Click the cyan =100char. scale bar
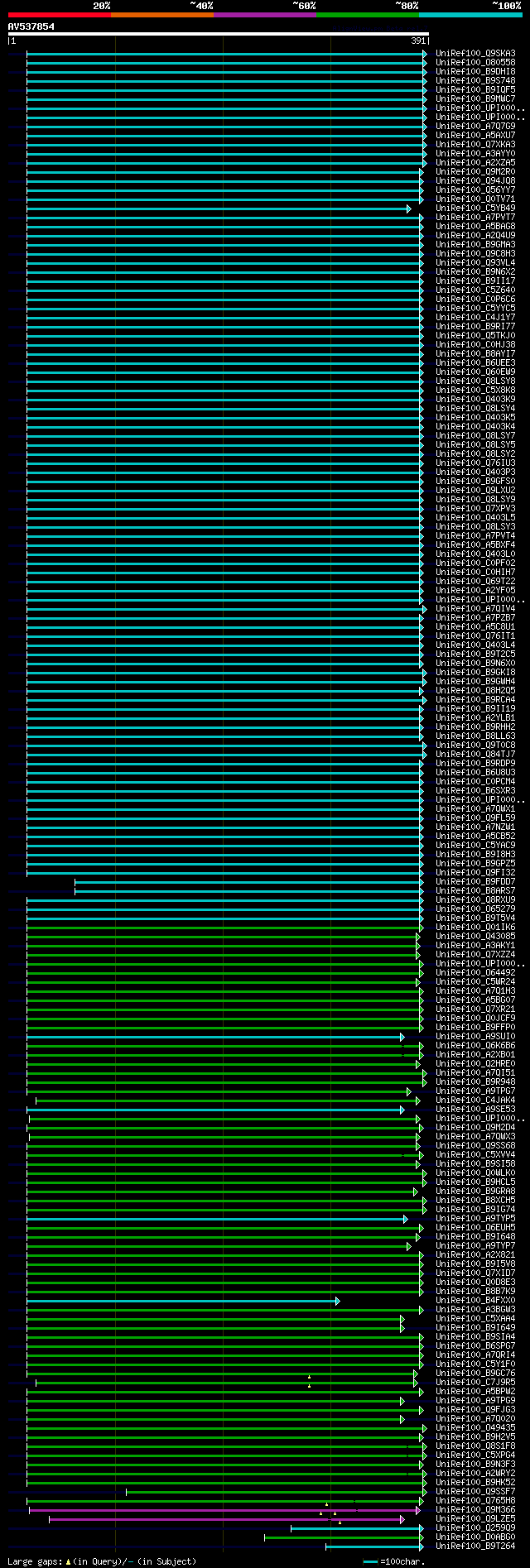Screen dimensions: 530x1568 pyautogui.click(x=370, y=1562)
